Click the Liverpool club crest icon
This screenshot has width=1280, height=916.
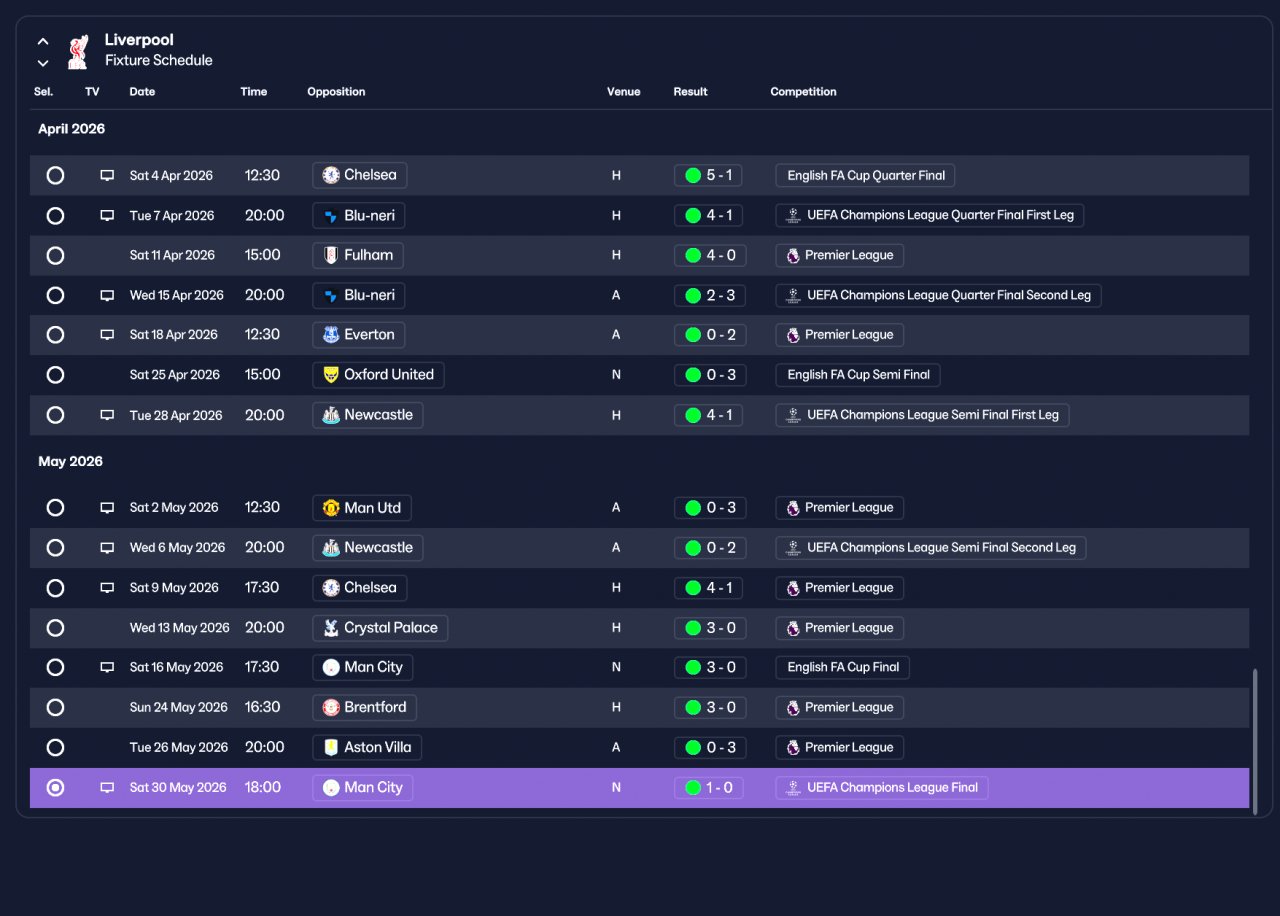[x=77, y=52]
